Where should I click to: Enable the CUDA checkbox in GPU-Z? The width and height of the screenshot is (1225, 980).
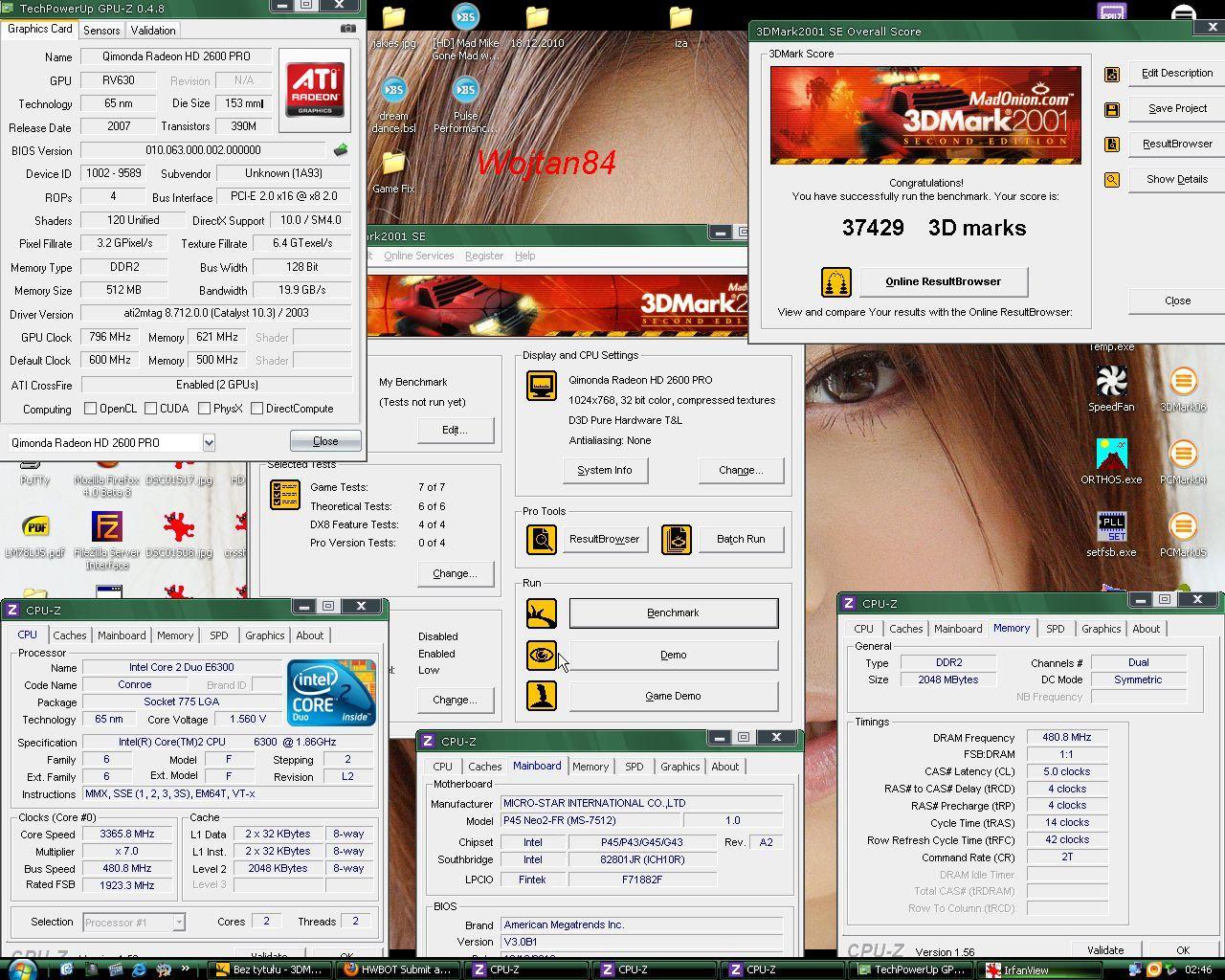[x=150, y=409]
